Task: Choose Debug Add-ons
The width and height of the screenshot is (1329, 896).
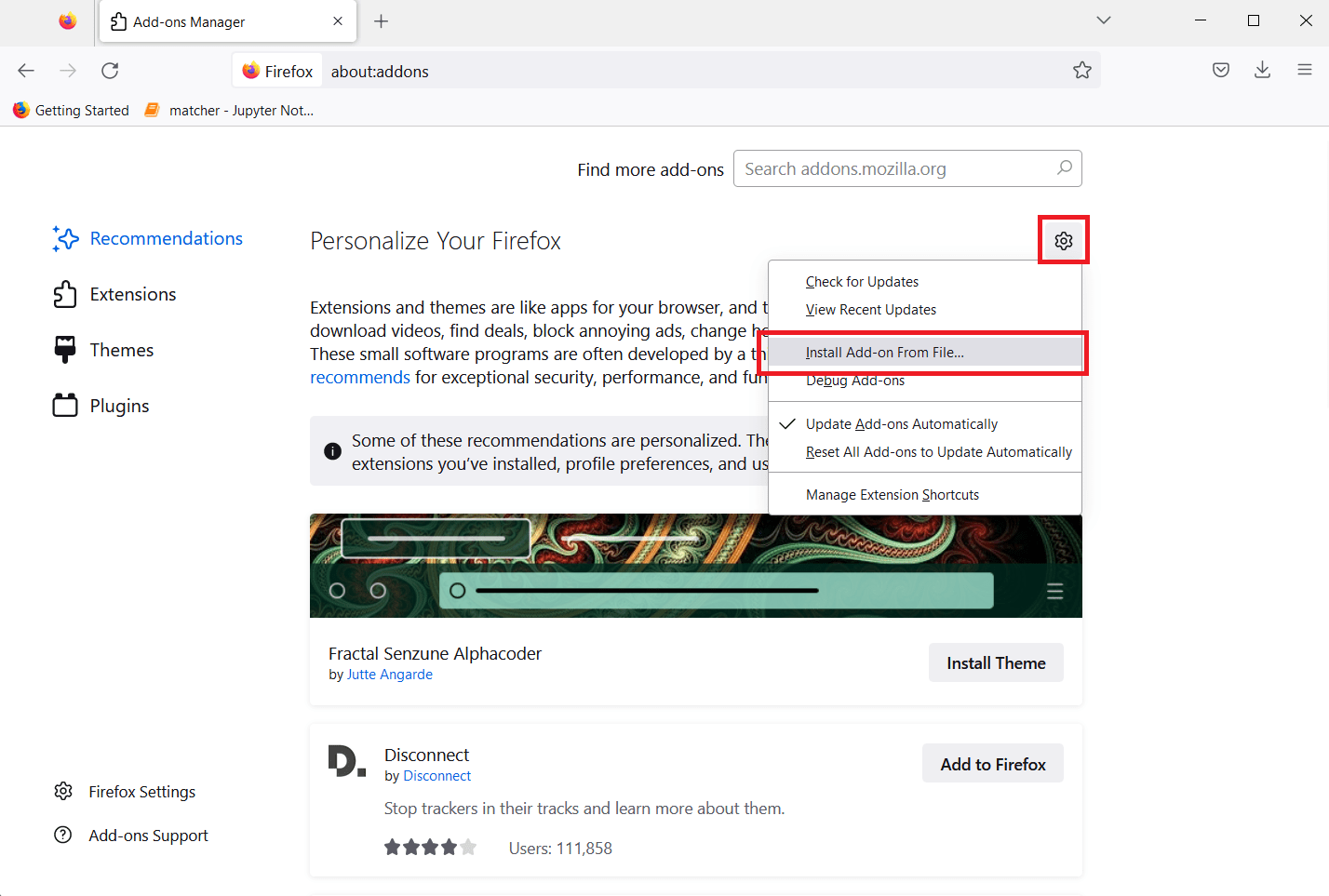Action: 925,381
